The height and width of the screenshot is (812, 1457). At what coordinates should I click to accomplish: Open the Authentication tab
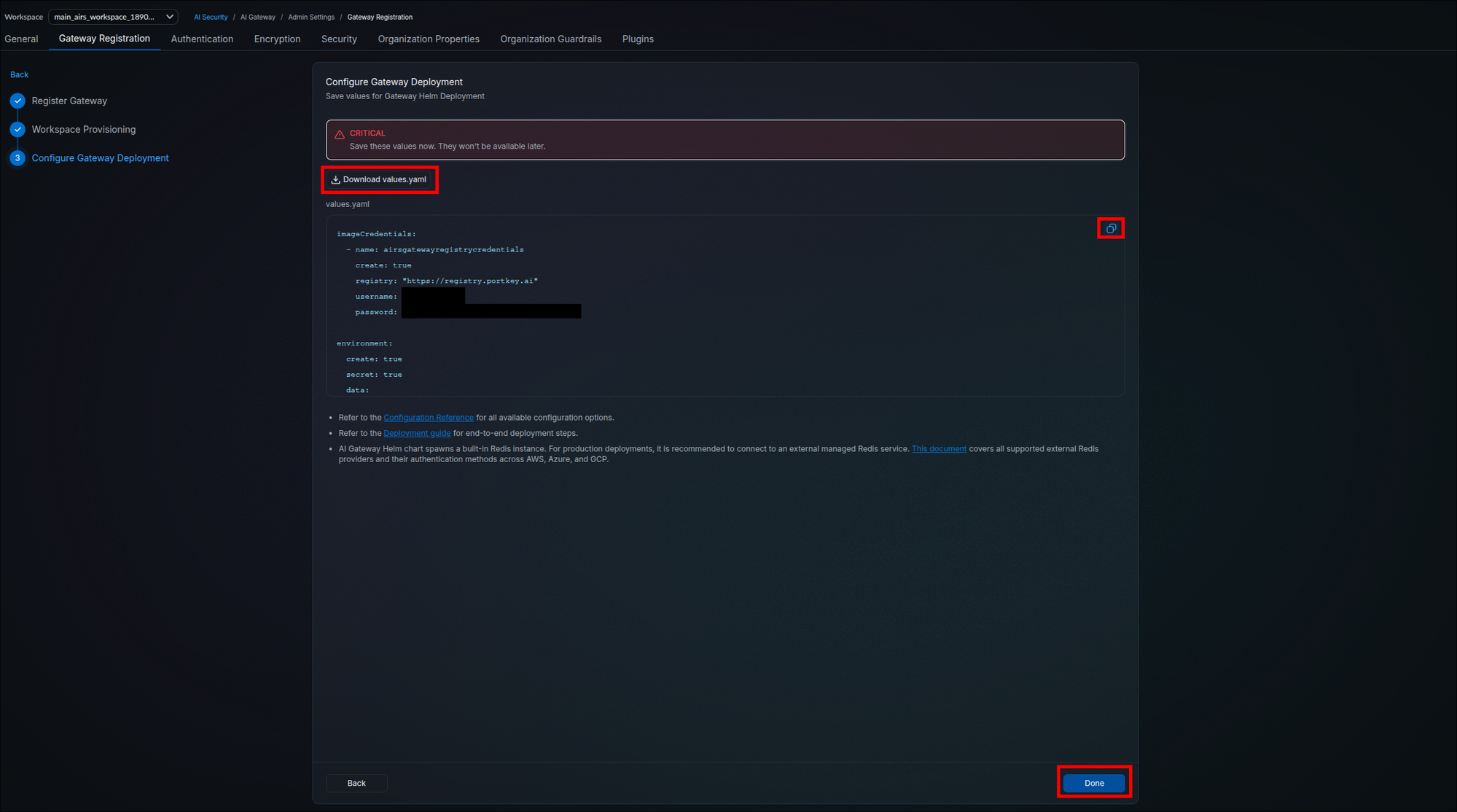pyautogui.click(x=202, y=39)
